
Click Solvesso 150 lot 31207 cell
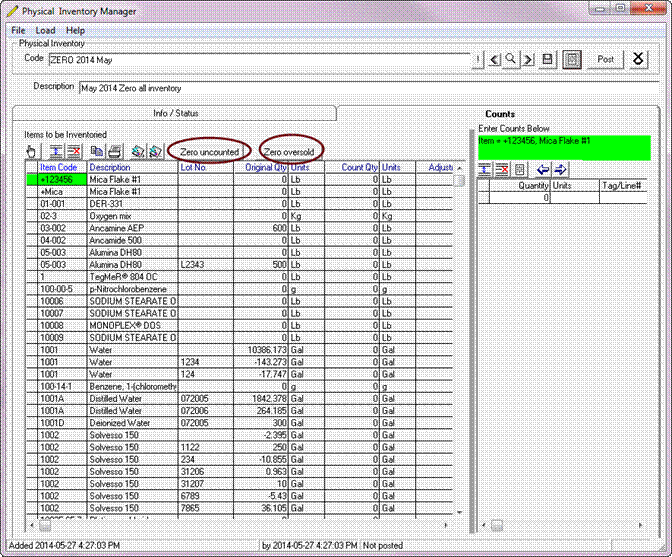(x=206, y=484)
